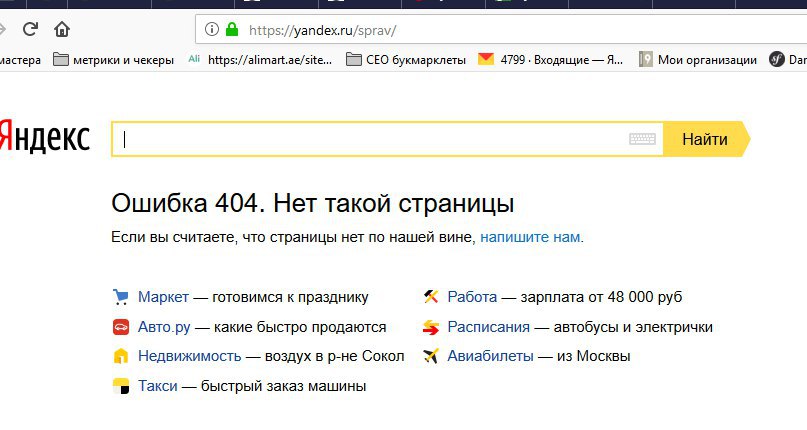Click the Авиабилеты airplane icon
The height and width of the screenshot is (430, 807).
coord(430,356)
